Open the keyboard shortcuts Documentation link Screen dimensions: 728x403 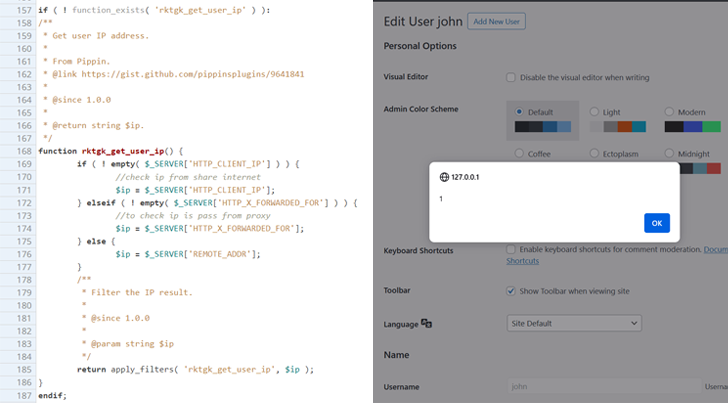click(715, 249)
